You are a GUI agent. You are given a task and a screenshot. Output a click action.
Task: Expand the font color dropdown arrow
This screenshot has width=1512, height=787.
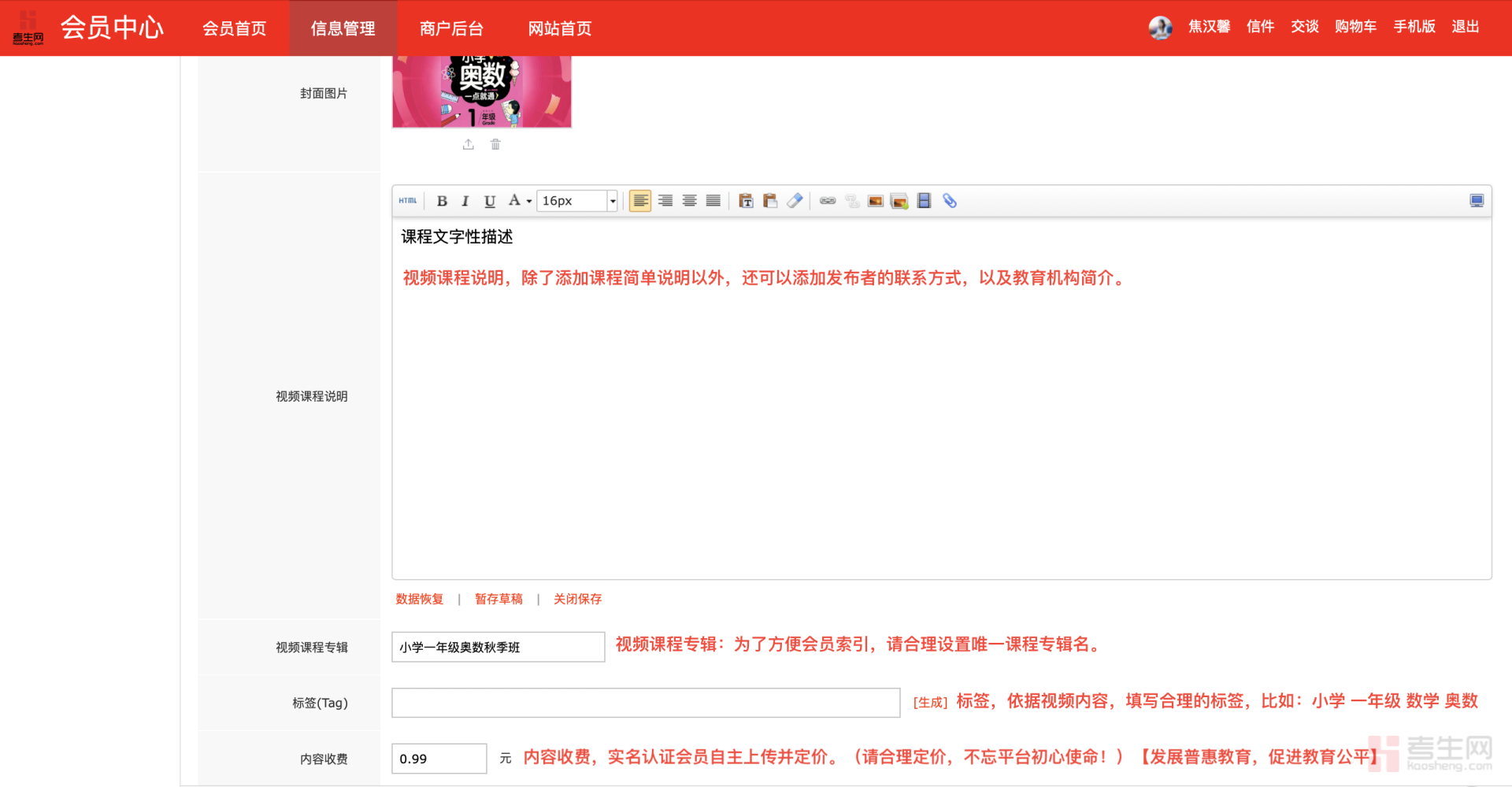coord(529,202)
